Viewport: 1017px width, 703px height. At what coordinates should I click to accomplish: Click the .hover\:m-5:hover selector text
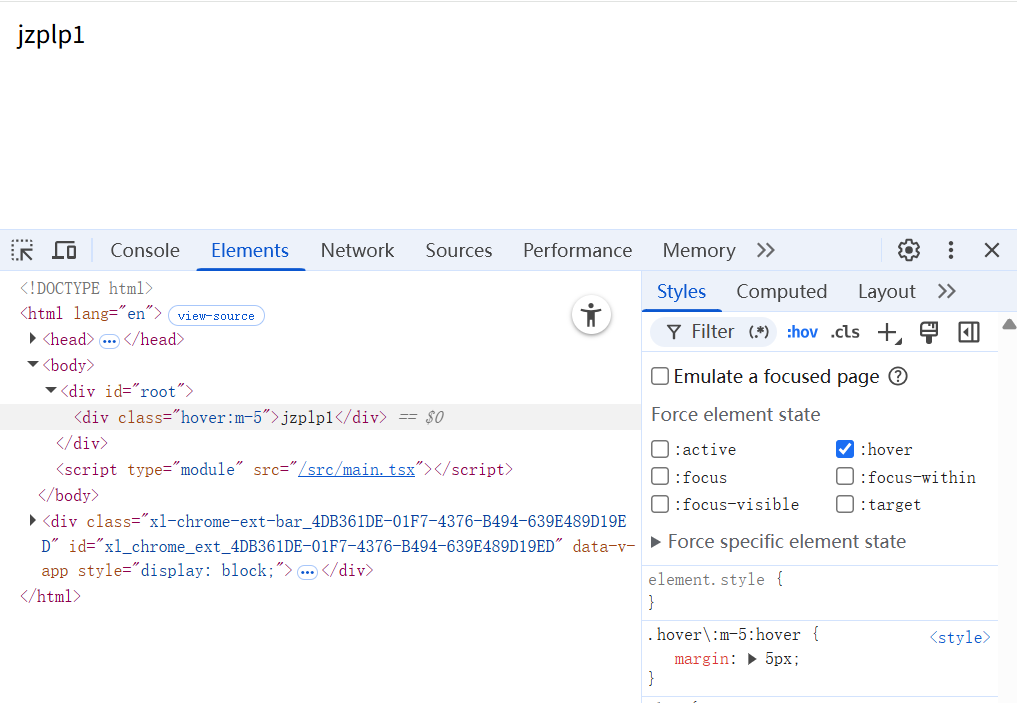[x=724, y=634]
